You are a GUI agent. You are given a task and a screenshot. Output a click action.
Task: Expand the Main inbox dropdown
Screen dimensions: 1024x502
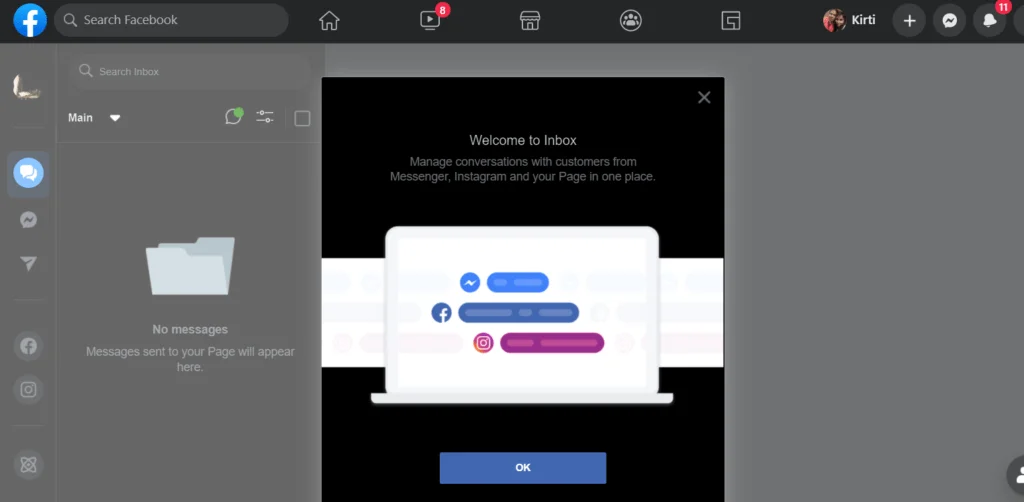[94, 118]
